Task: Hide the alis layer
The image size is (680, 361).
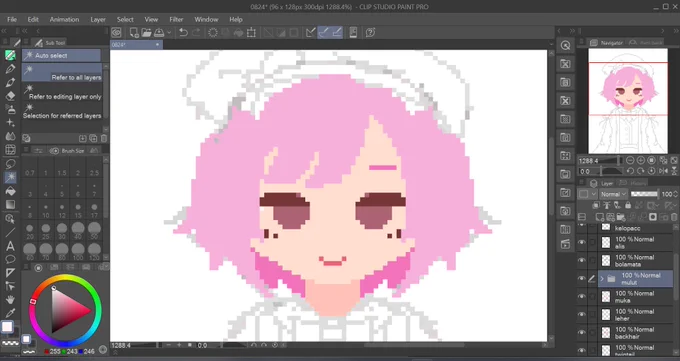Action: (x=582, y=243)
